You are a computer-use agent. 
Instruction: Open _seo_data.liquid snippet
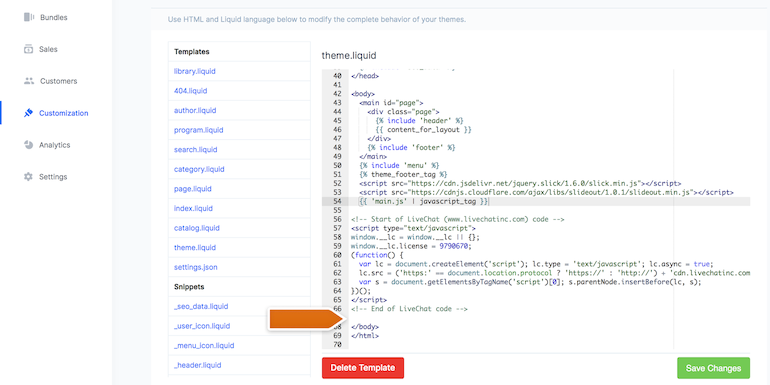(201, 306)
